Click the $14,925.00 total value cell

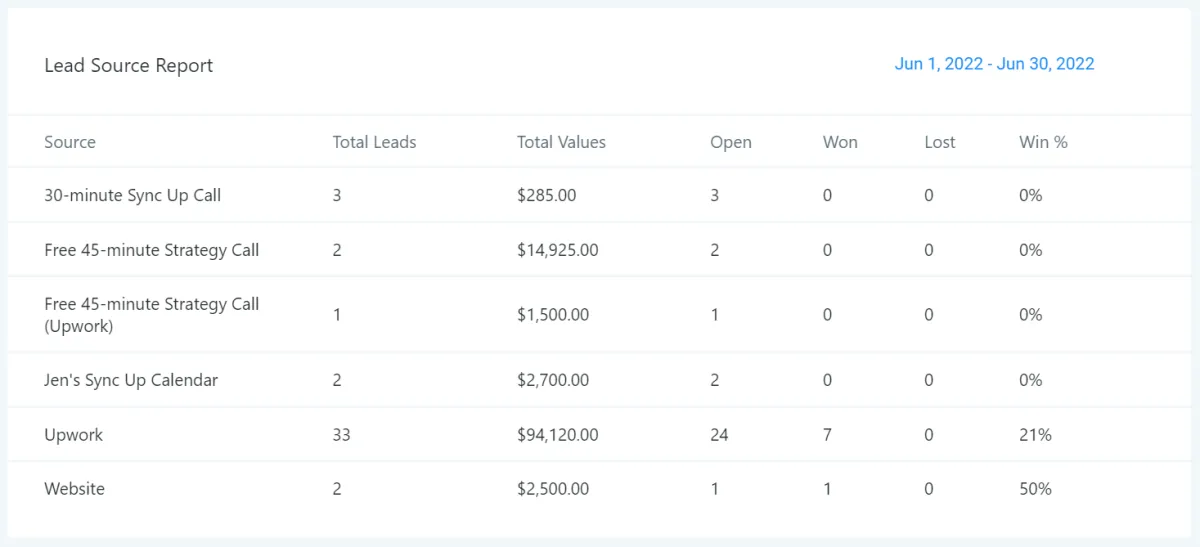558,250
